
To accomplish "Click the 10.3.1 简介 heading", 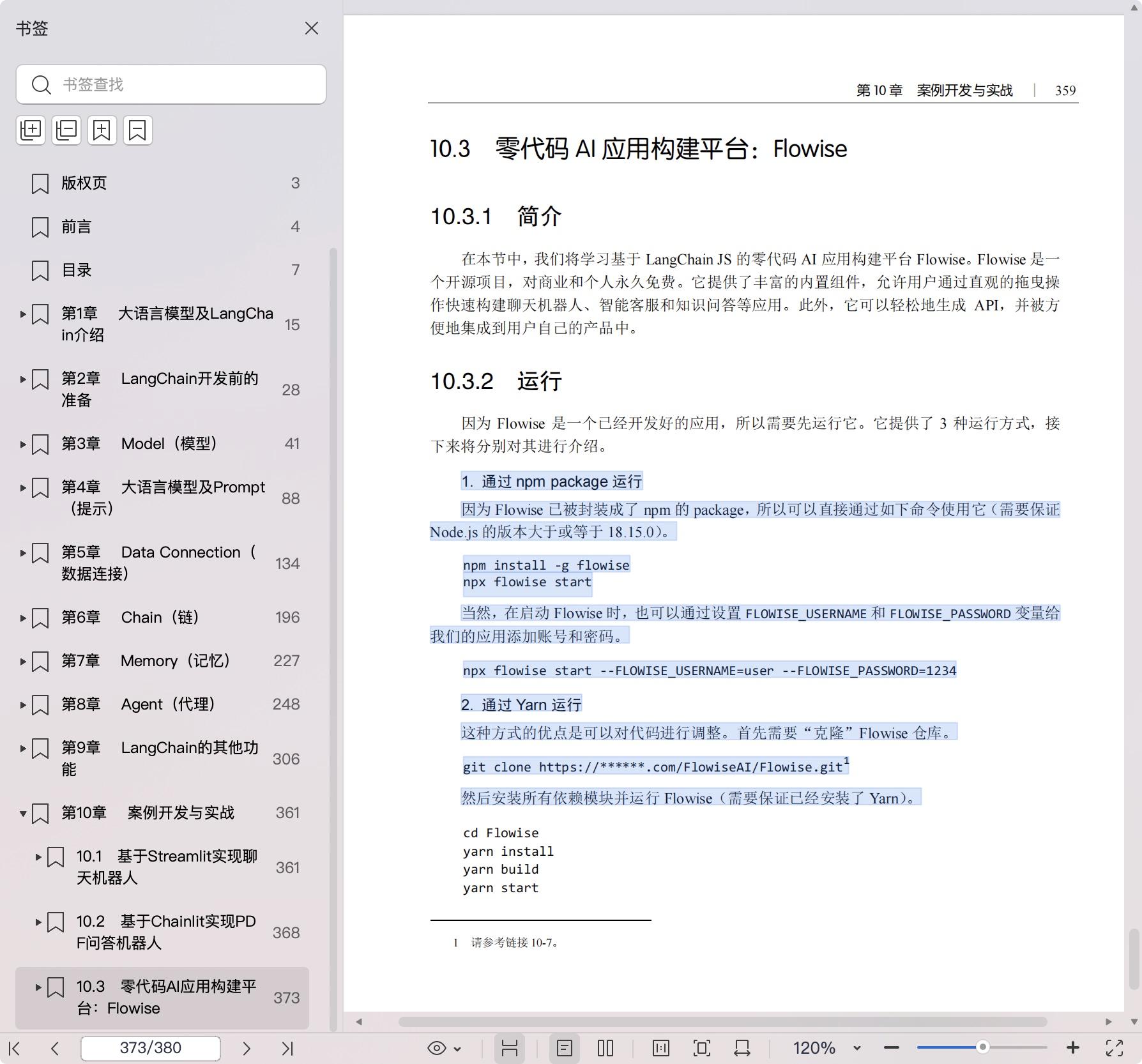I will pos(496,217).
